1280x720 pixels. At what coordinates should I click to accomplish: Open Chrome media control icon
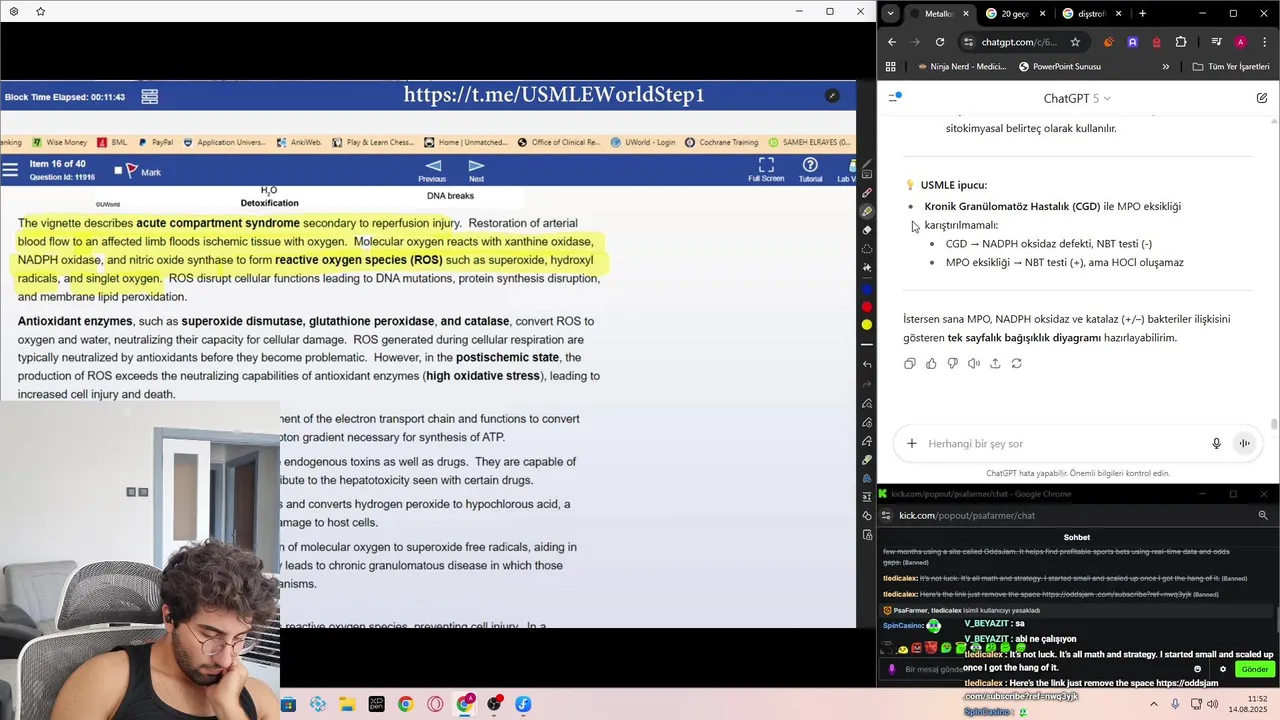coord(1216,42)
